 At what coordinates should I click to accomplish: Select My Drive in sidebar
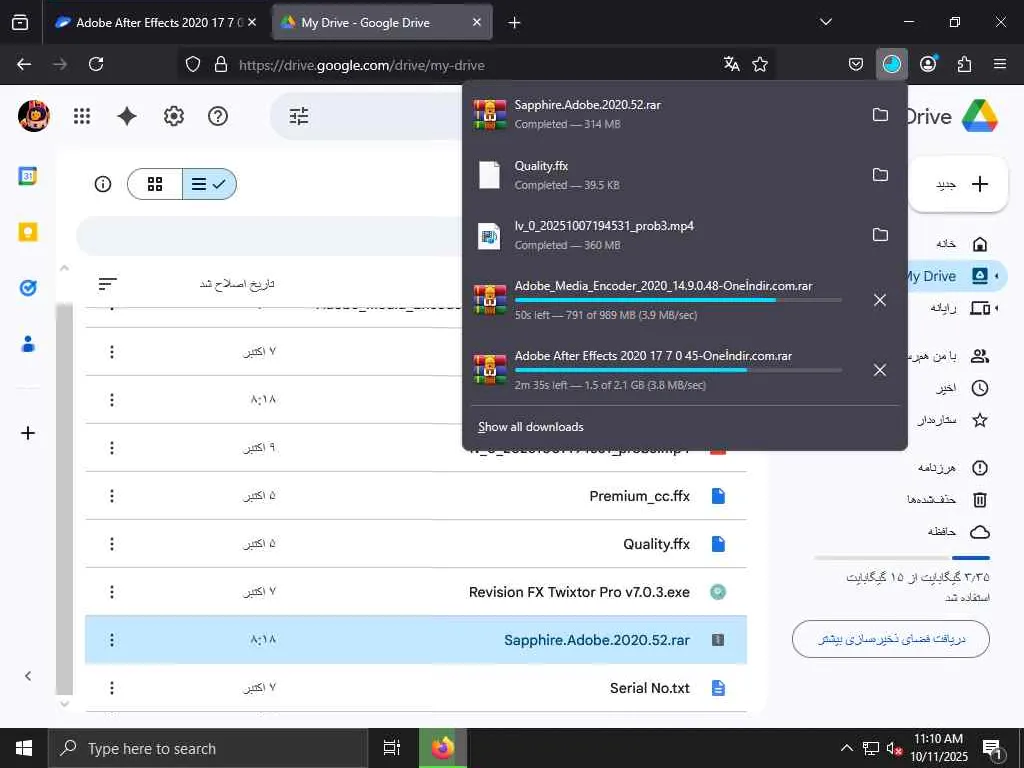pos(957,276)
